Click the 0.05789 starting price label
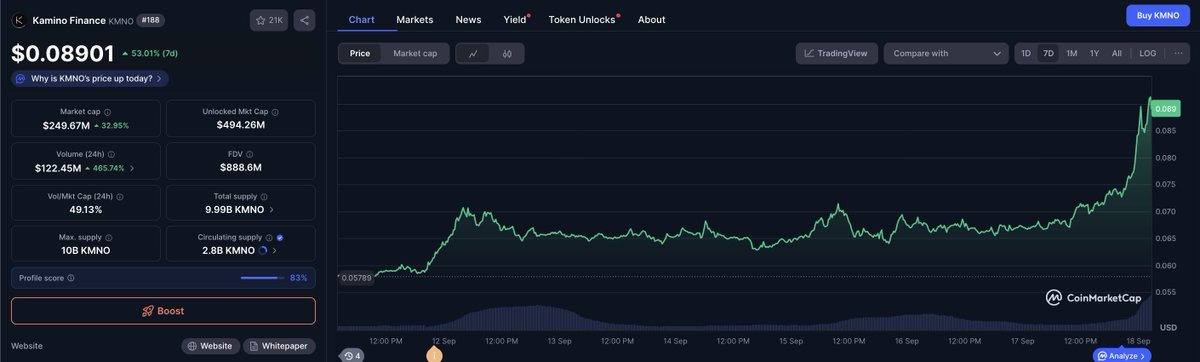This screenshot has height=362, width=1200. 356,277
